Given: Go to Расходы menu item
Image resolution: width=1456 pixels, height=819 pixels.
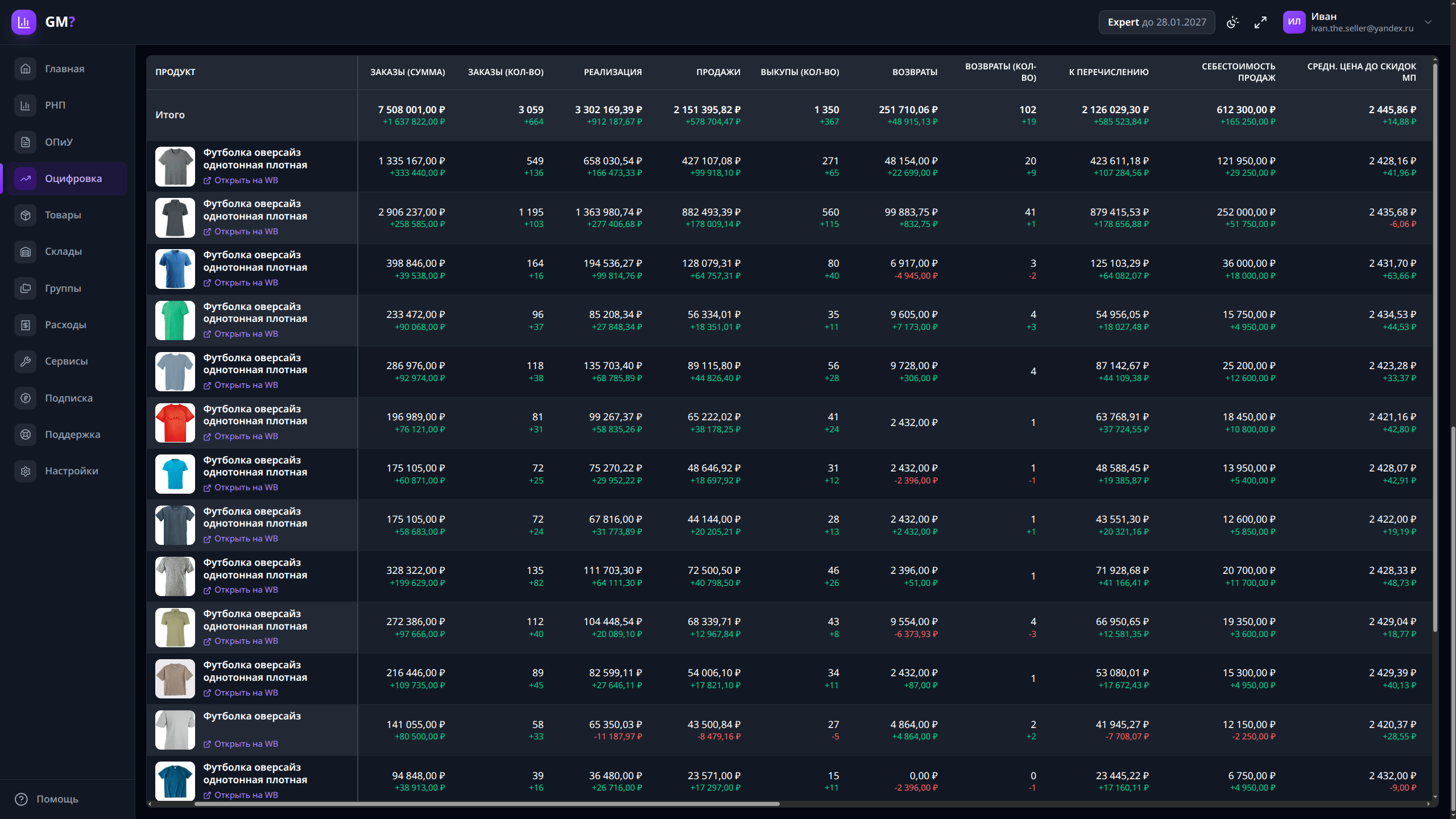Looking at the screenshot, I should pyautogui.click(x=65, y=325).
